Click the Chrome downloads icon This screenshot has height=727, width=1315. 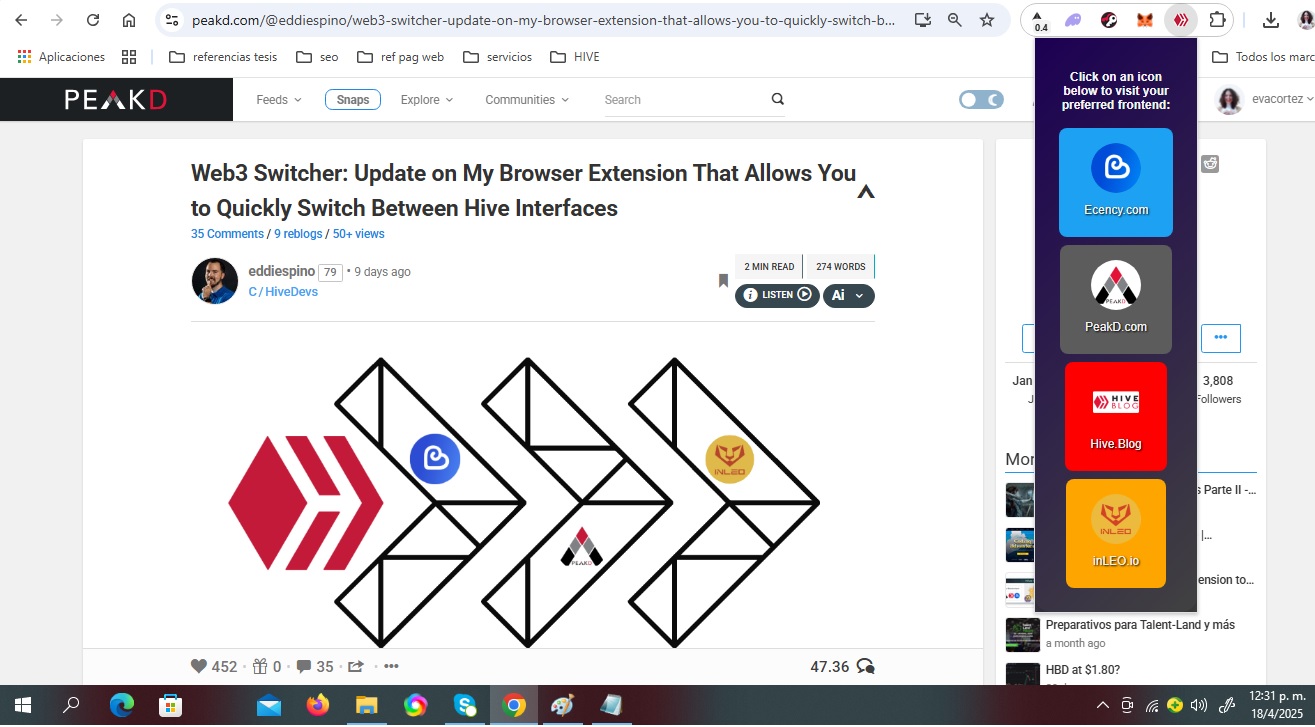1271,20
